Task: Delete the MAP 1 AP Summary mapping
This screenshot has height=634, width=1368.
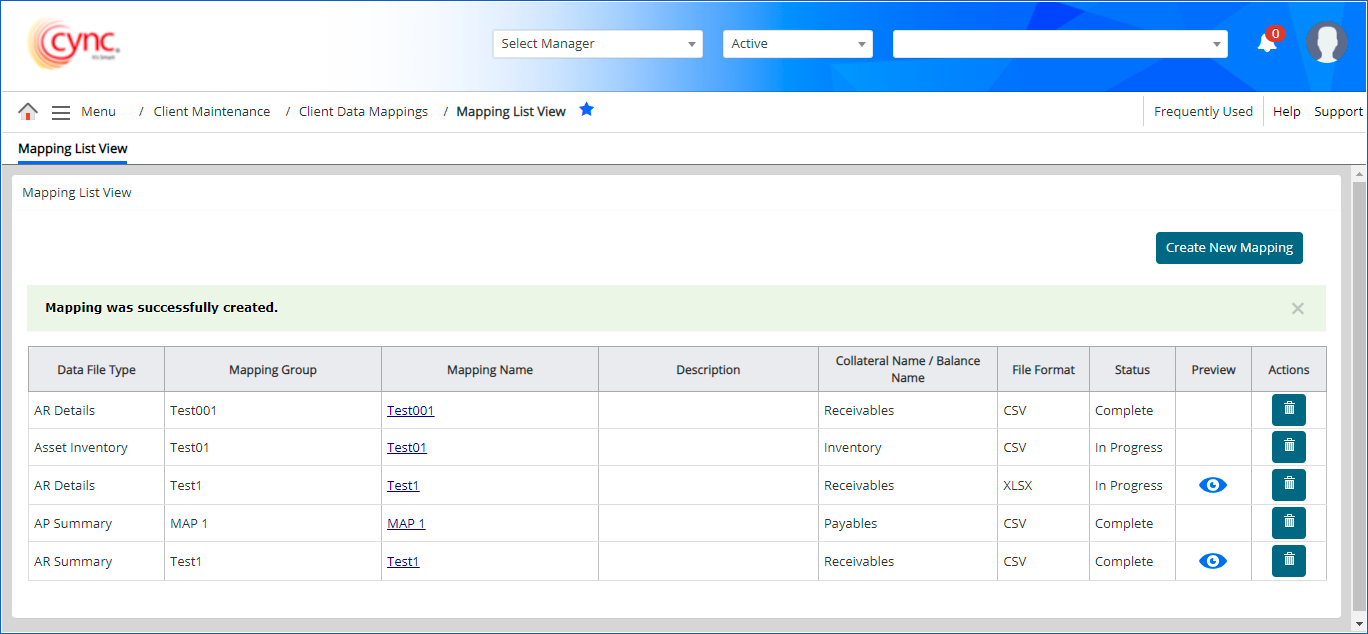Action: pyautogui.click(x=1288, y=523)
